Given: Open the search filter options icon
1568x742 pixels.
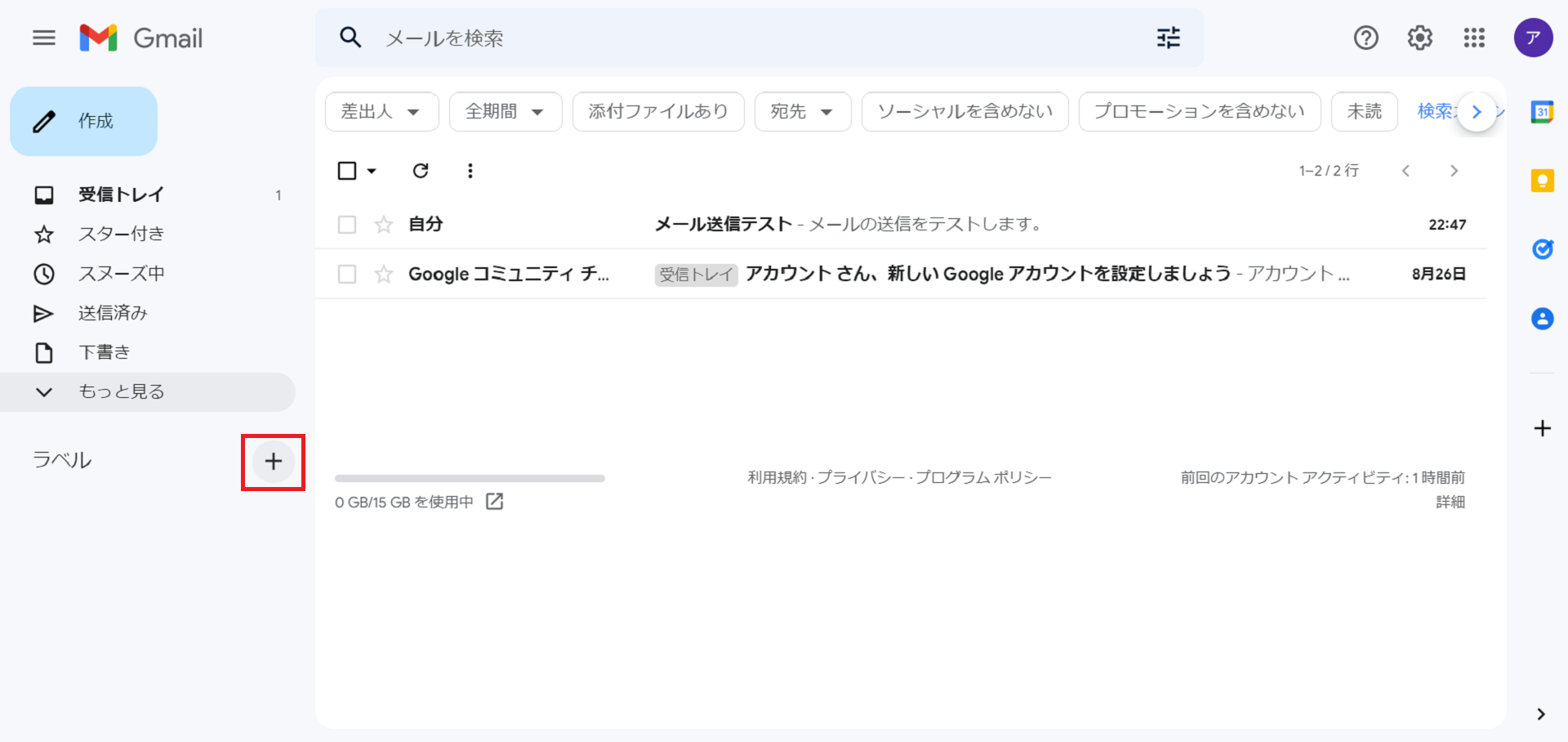Looking at the screenshot, I should 1168,38.
